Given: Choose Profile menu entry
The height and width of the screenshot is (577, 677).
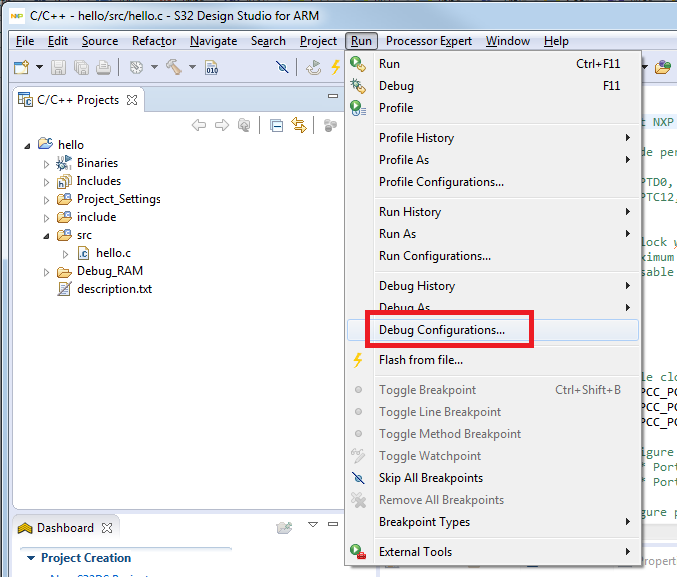Looking at the screenshot, I should pyautogui.click(x=492, y=108).
